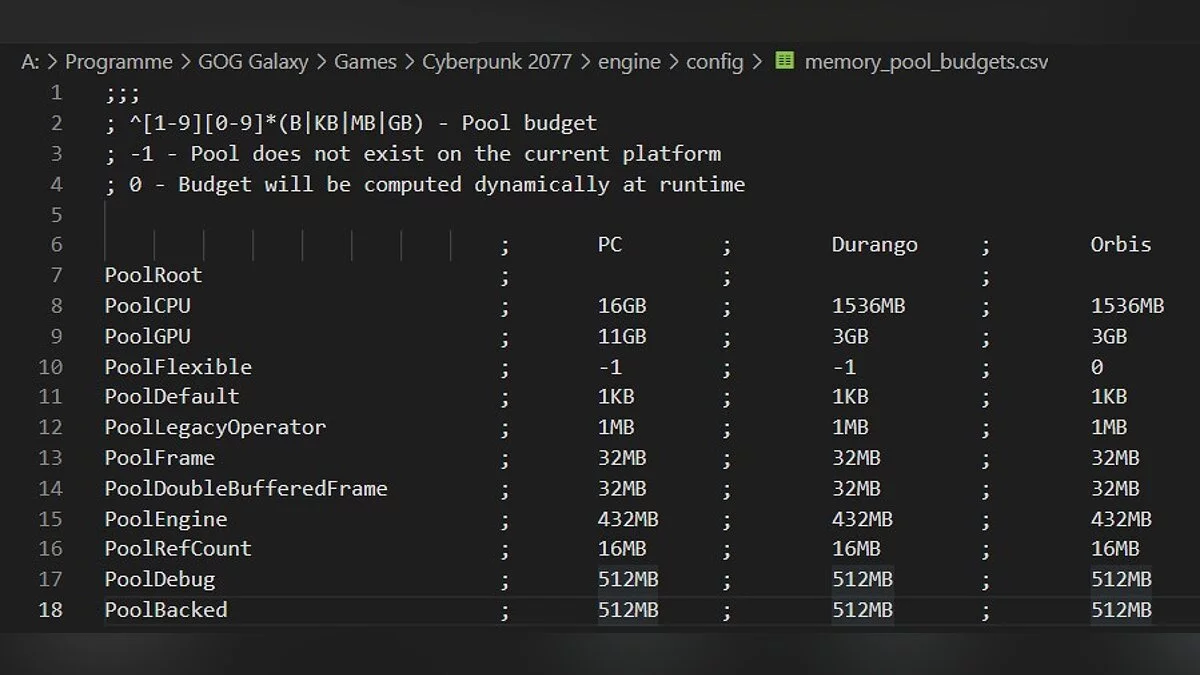Click the CSV file icon in the breadcrumb

(786, 61)
